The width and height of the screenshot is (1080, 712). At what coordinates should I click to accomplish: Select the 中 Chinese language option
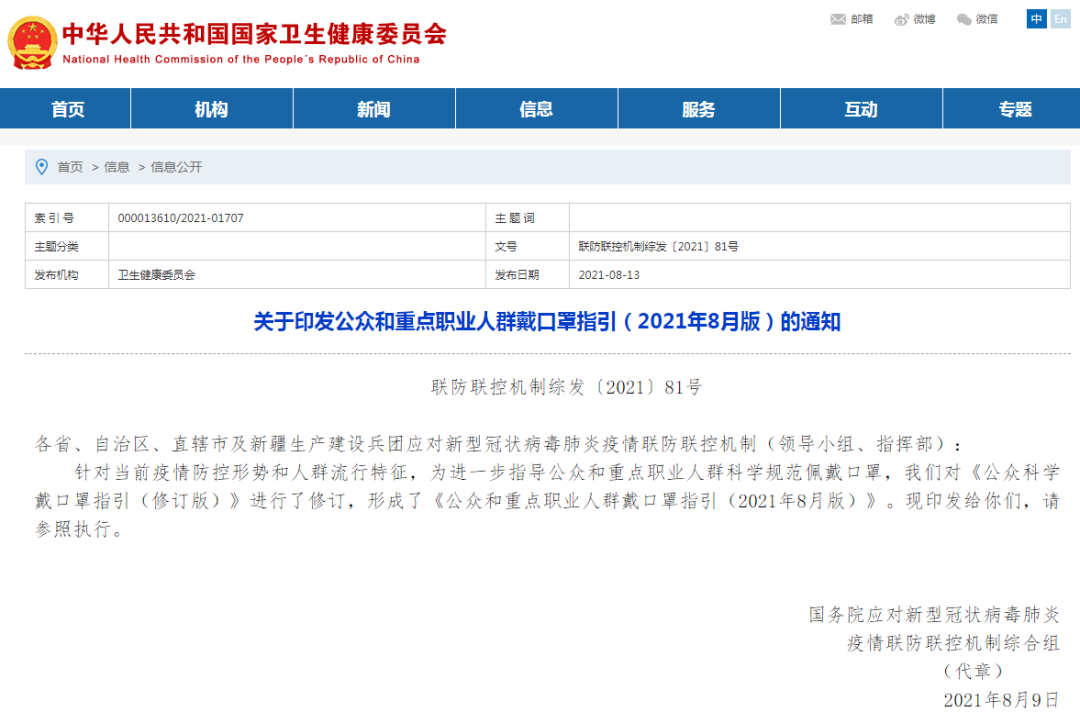click(x=1036, y=18)
